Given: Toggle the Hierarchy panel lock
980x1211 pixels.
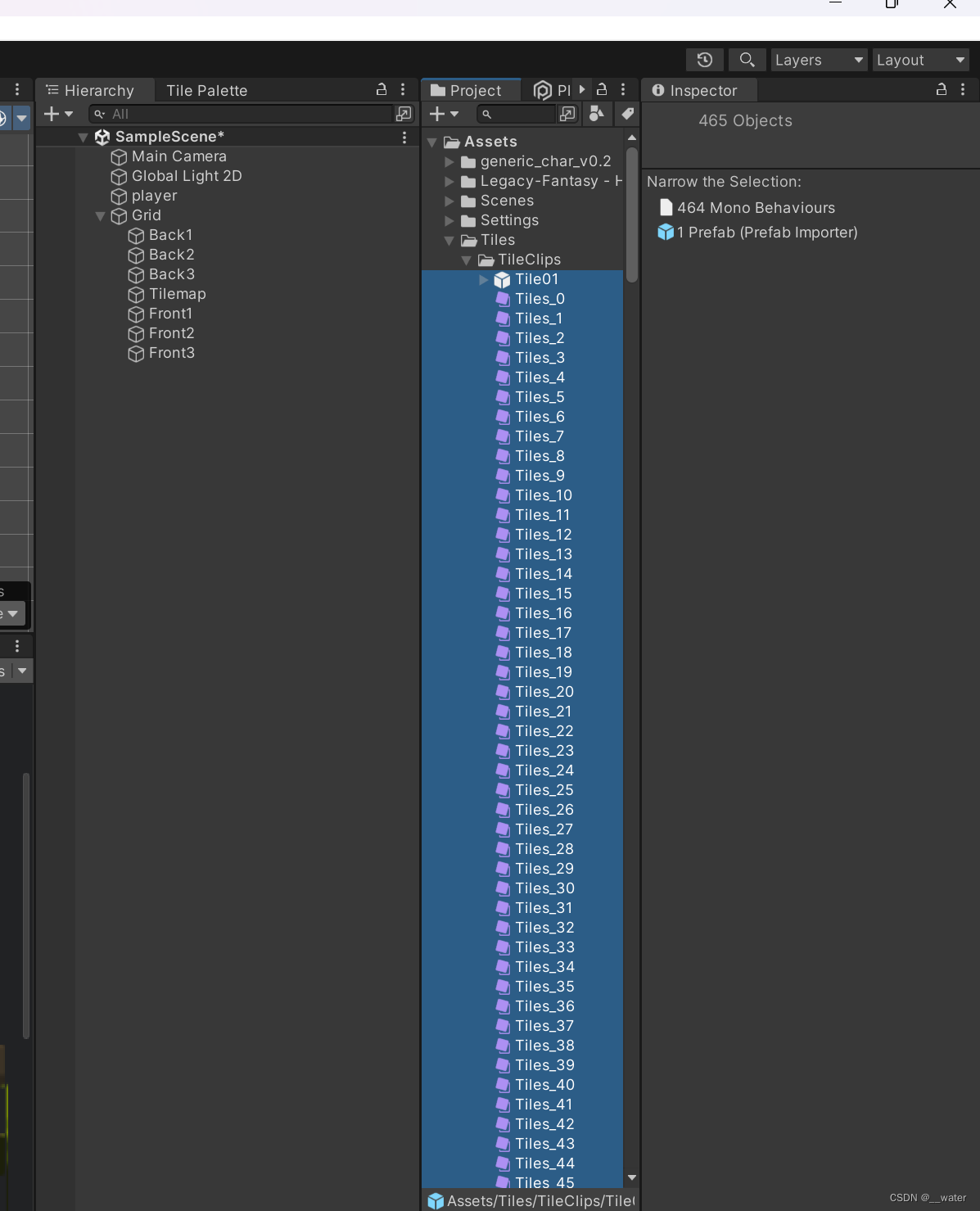Looking at the screenshot, I should click(382, 89).
